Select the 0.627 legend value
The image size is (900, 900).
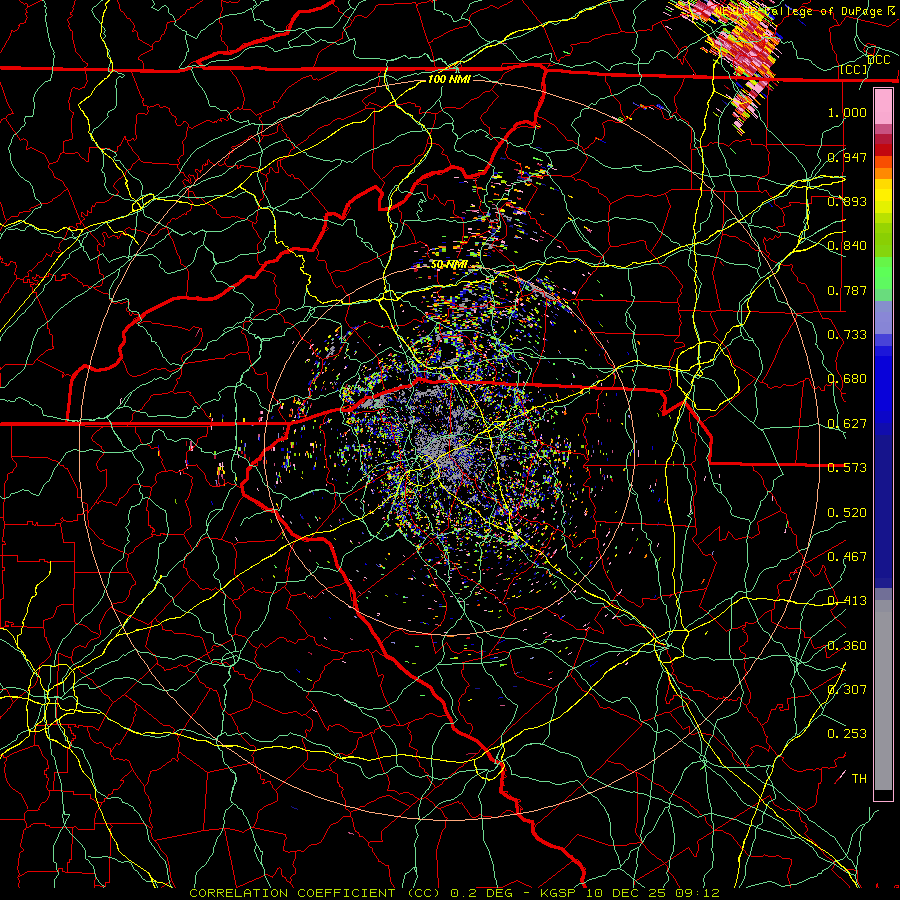tap(847, 424)
